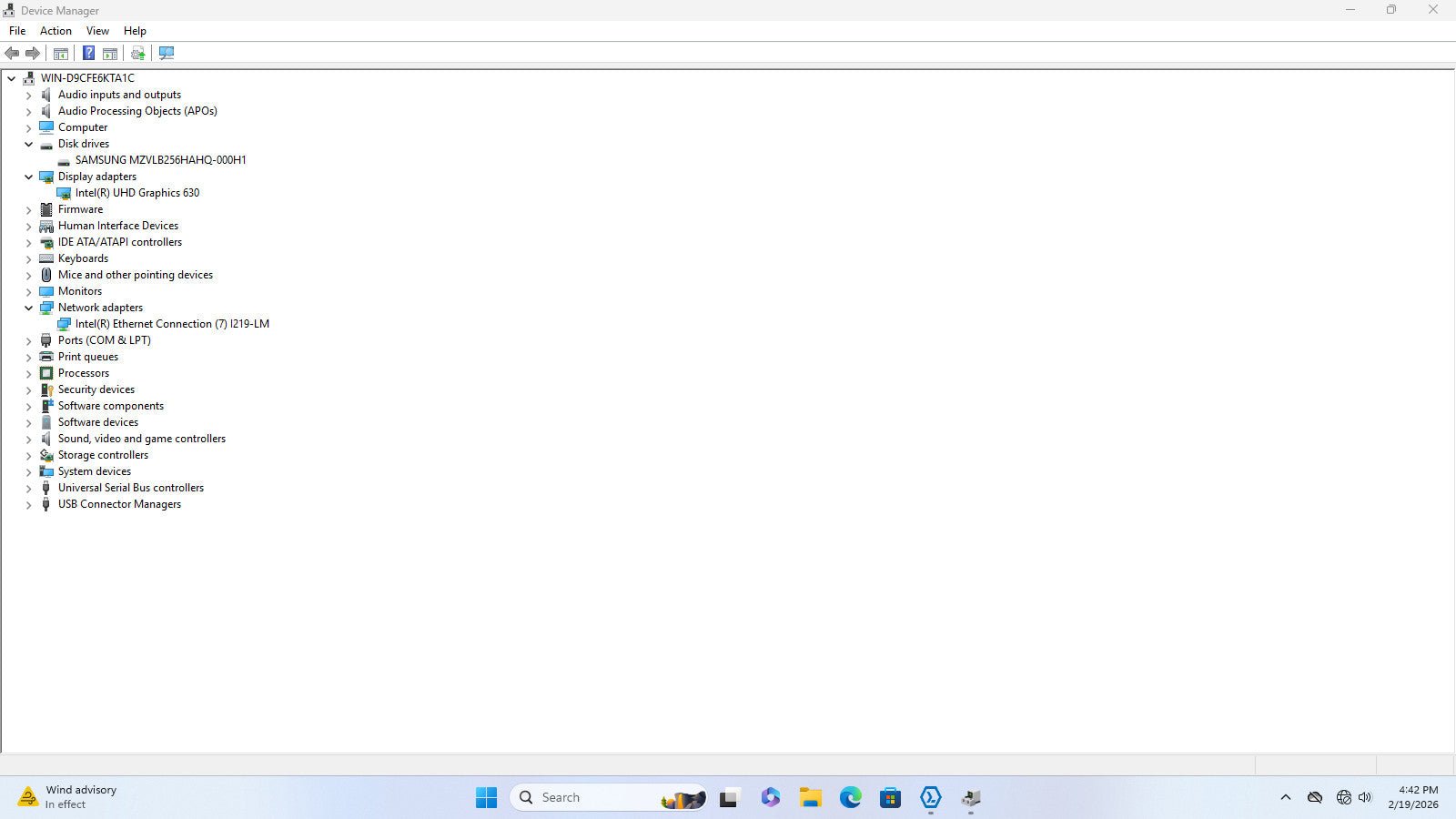The width and height of the screenshot is (1456, 819).
Task: Open the volume control in the system tray
Action: click(x=1365, y=798)
